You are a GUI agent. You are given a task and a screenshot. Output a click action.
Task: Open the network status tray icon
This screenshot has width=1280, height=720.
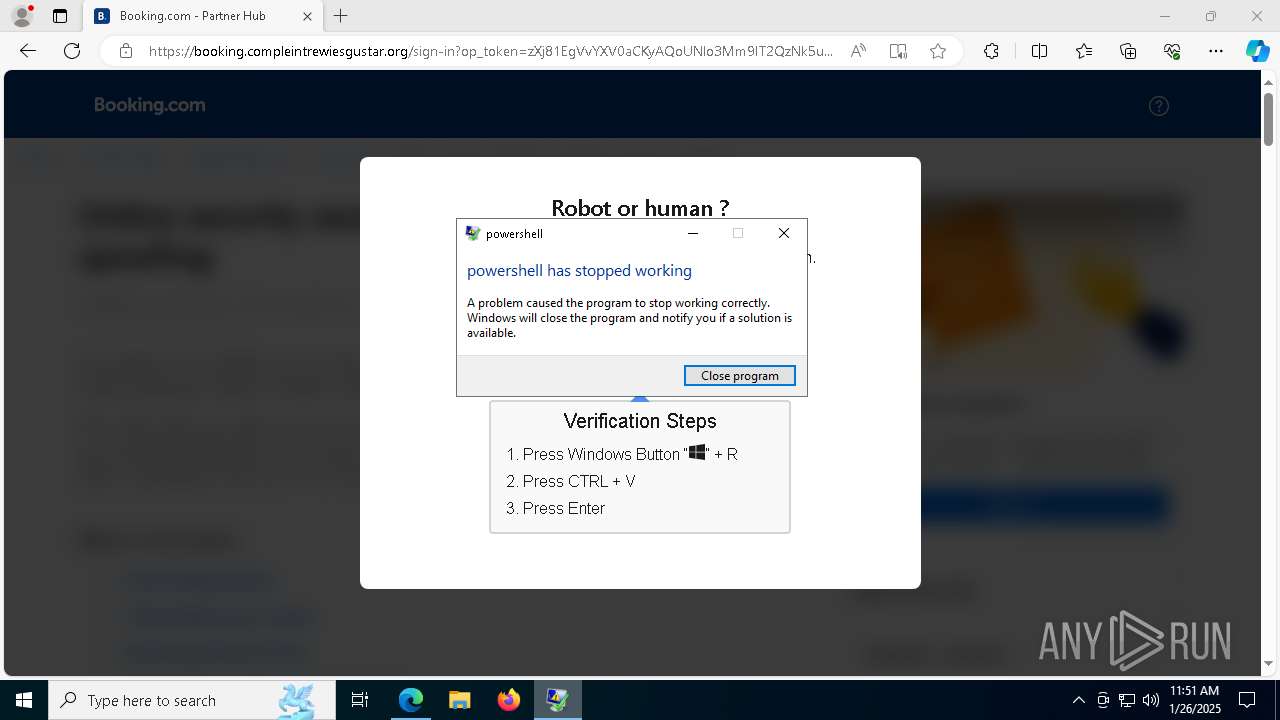coord(1127,700)
